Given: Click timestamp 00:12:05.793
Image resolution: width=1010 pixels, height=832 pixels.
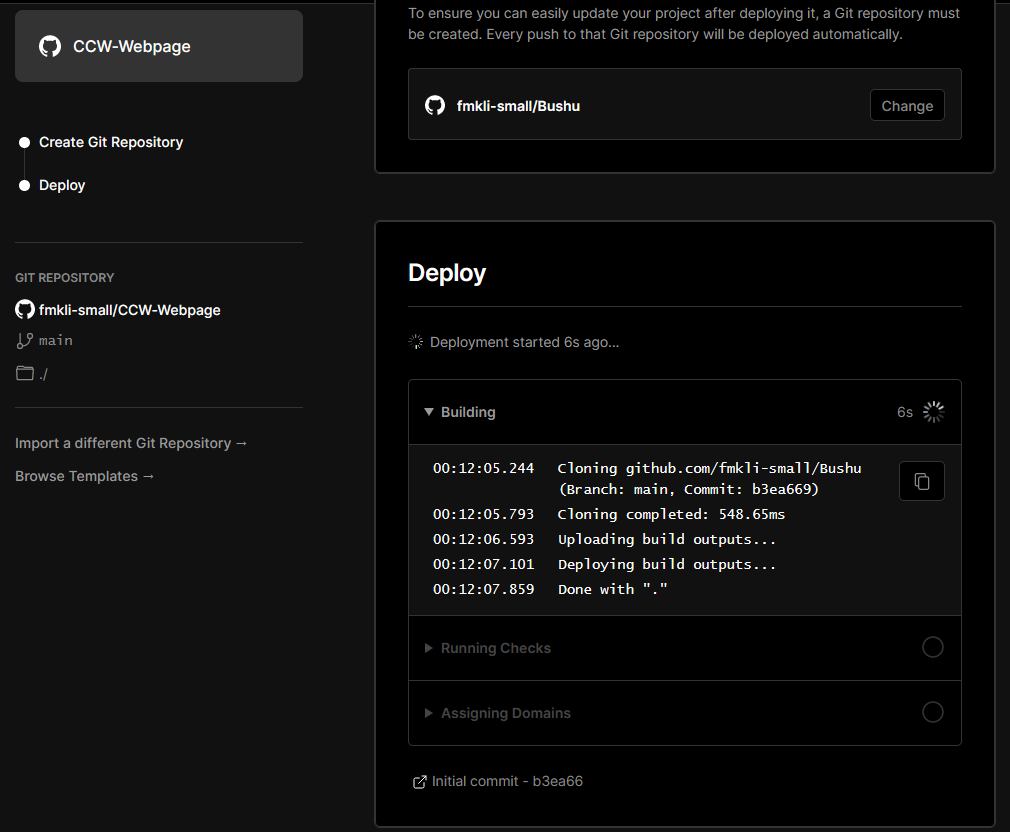Looking at the screenshot, I should click(483, 514).
